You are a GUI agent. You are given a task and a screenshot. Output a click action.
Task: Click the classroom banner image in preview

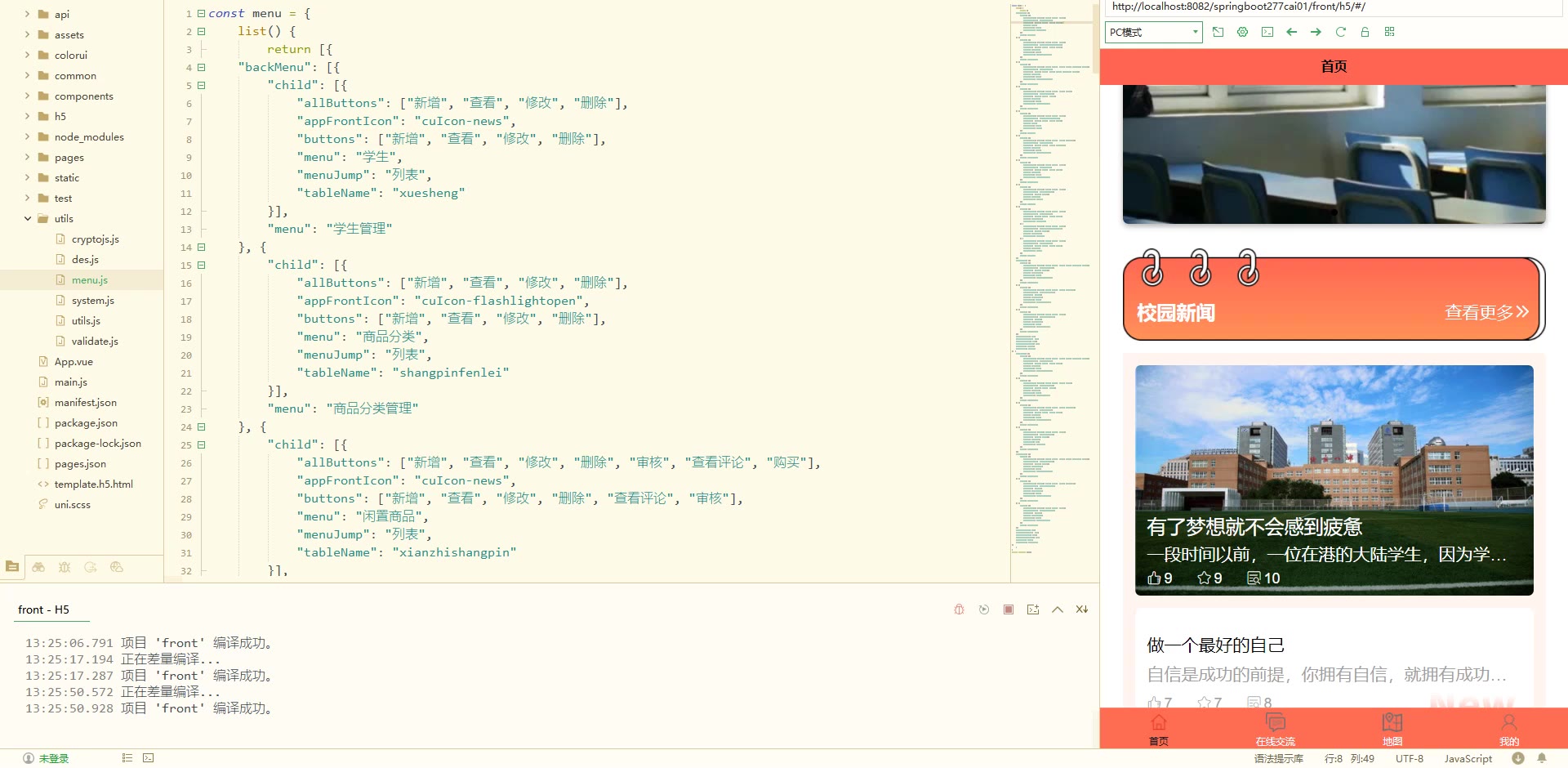click(1334, 154)
